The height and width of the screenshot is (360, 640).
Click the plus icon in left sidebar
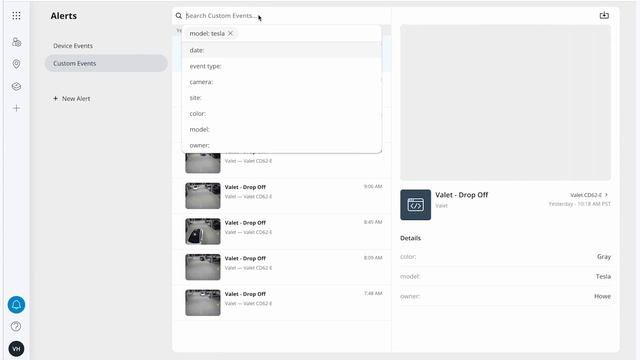click(x=16, y=108)
